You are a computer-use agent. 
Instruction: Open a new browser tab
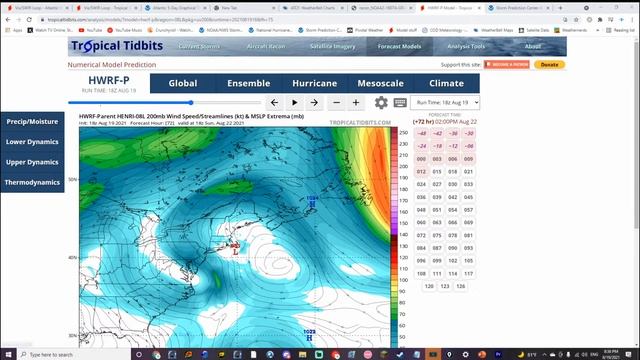click(x=560, y=8)
